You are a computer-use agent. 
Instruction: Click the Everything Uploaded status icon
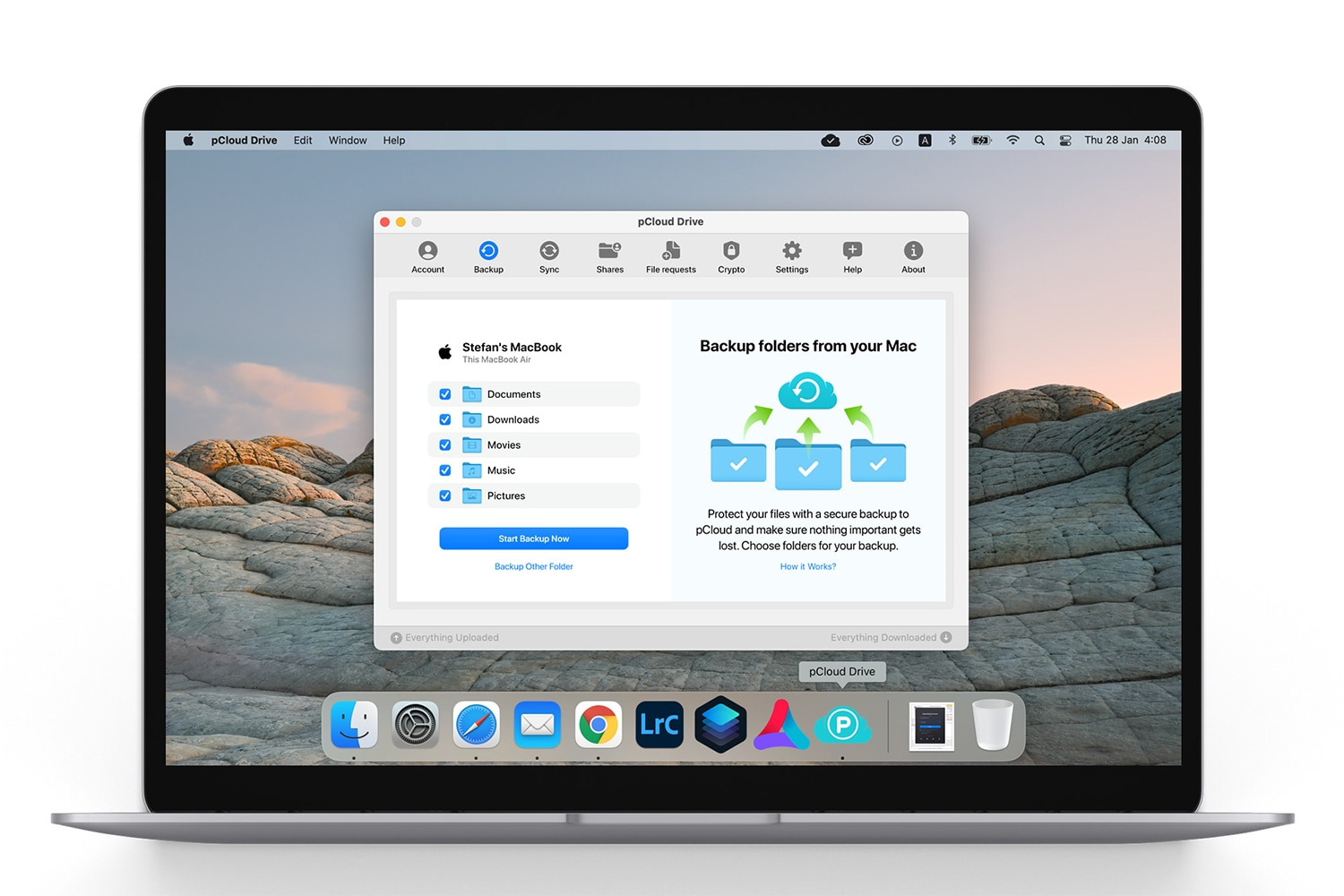coord(396,638)
